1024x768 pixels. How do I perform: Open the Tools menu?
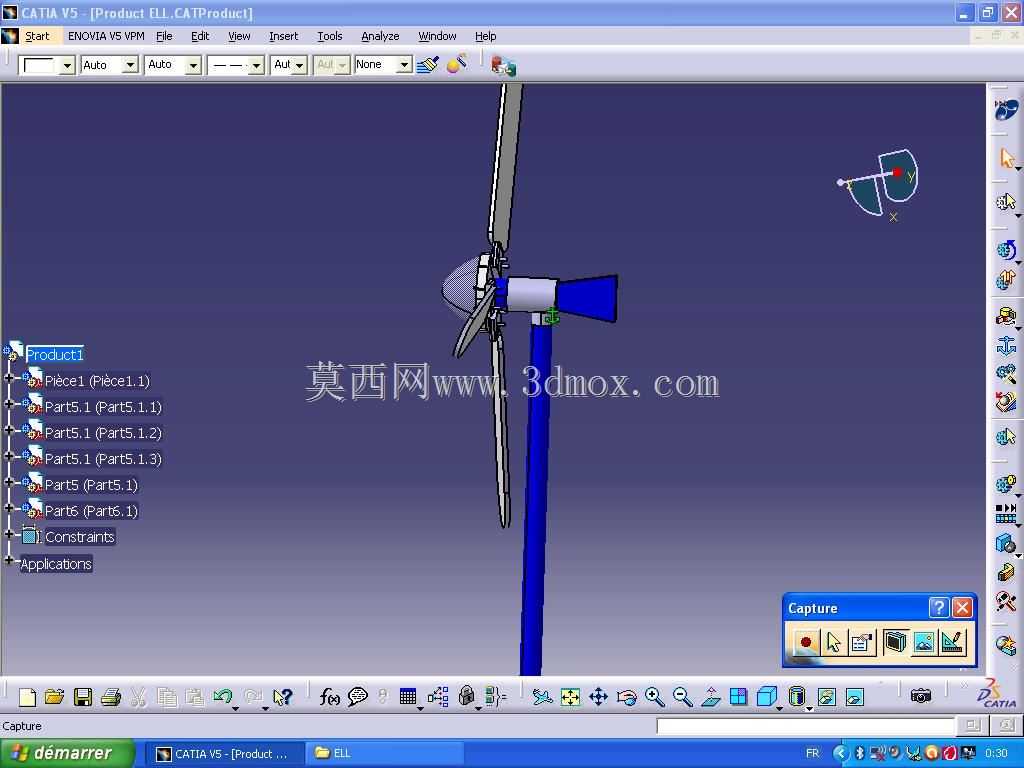click(330, 36)
